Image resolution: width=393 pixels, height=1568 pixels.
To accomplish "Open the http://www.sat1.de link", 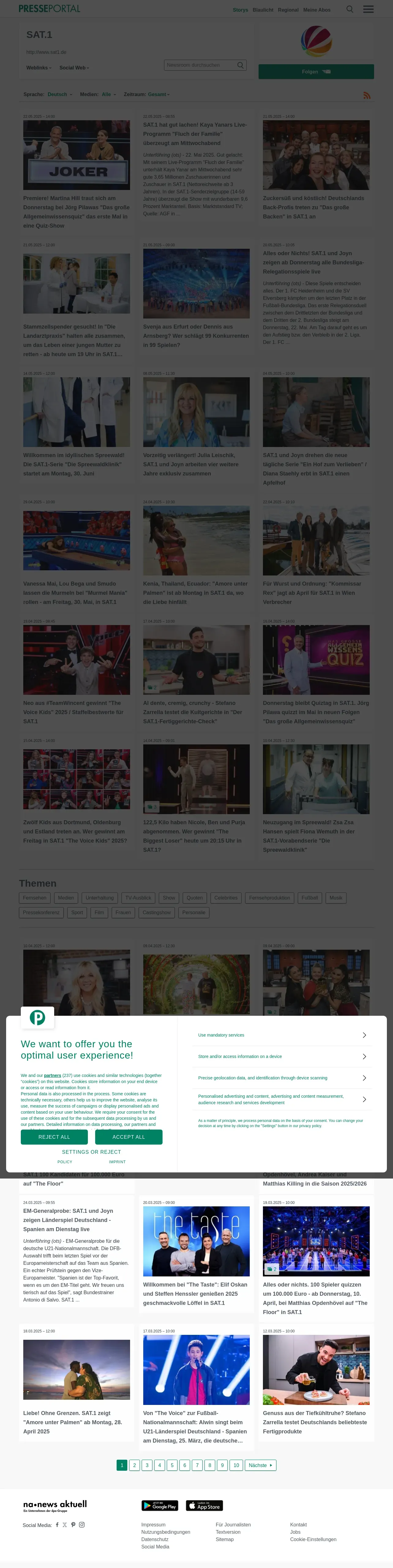I will pos(46,52).
